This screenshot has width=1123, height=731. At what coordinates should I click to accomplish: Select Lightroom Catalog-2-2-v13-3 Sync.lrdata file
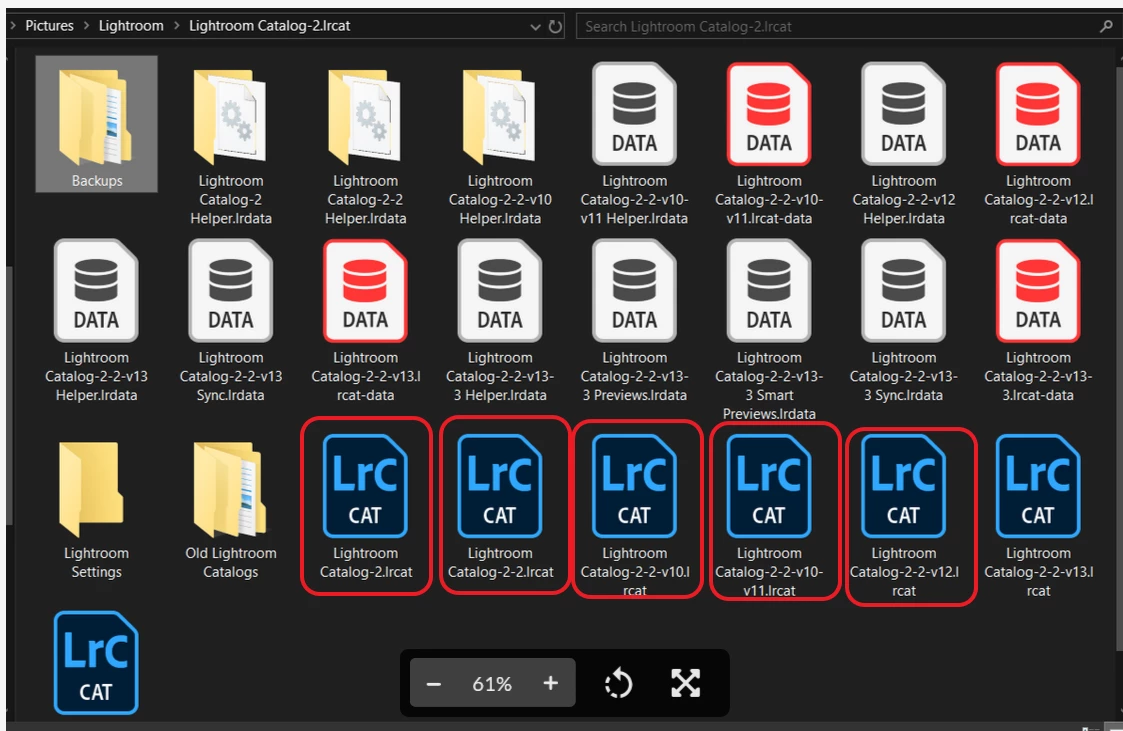(904, 322)
